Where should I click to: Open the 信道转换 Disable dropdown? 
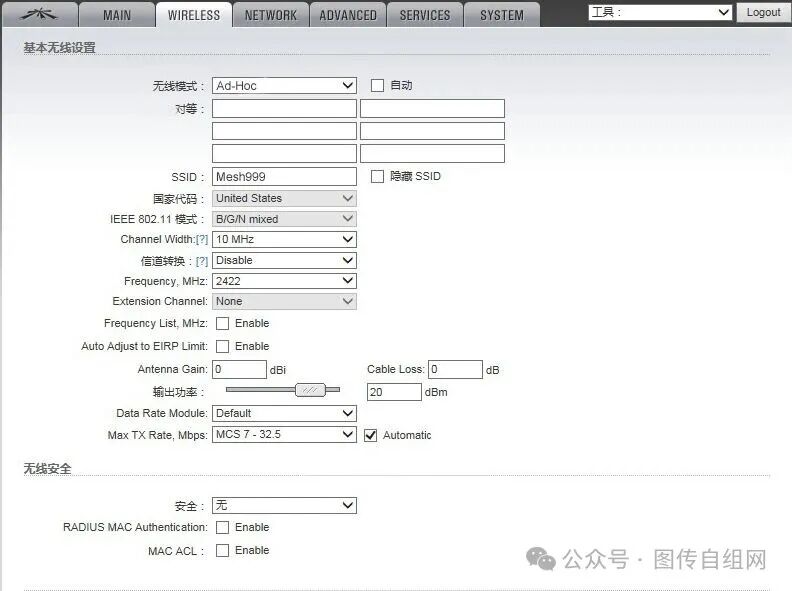pyautogui.click(x=284, y=260)
